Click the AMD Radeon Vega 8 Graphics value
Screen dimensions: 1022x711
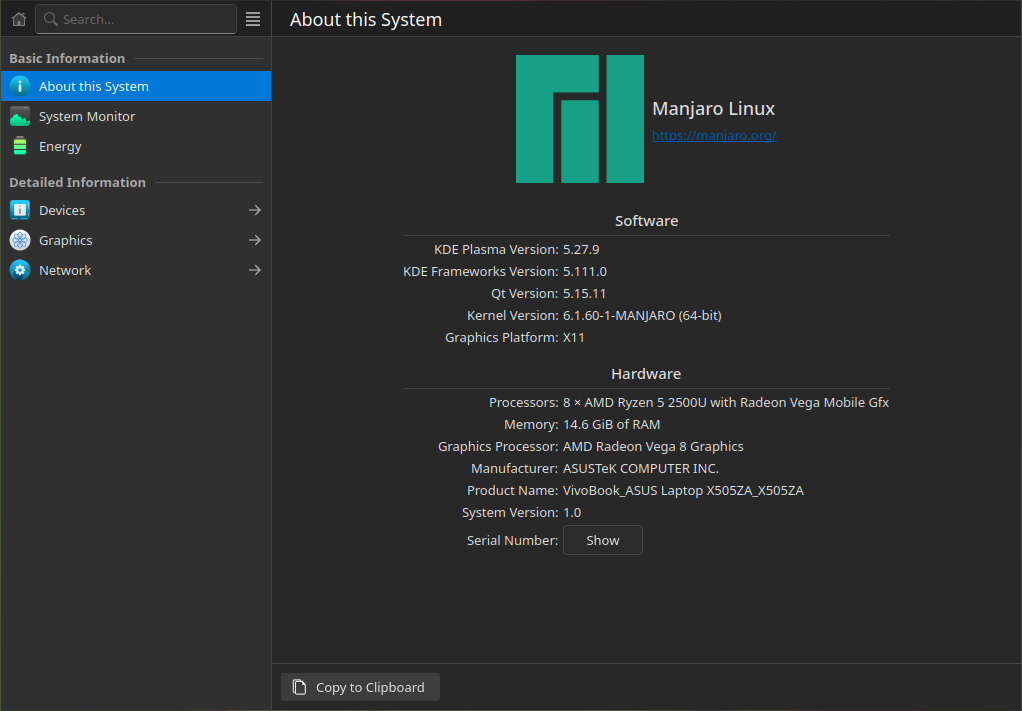click(652, 446)
